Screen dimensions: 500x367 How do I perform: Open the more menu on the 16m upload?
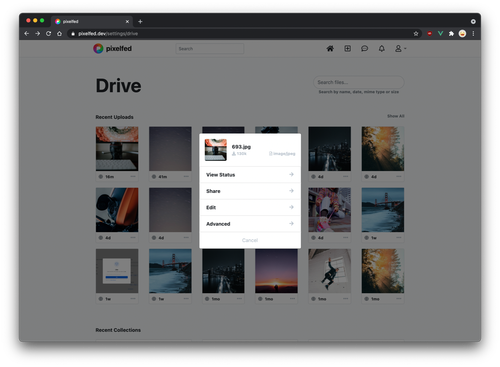coord(133,176)
